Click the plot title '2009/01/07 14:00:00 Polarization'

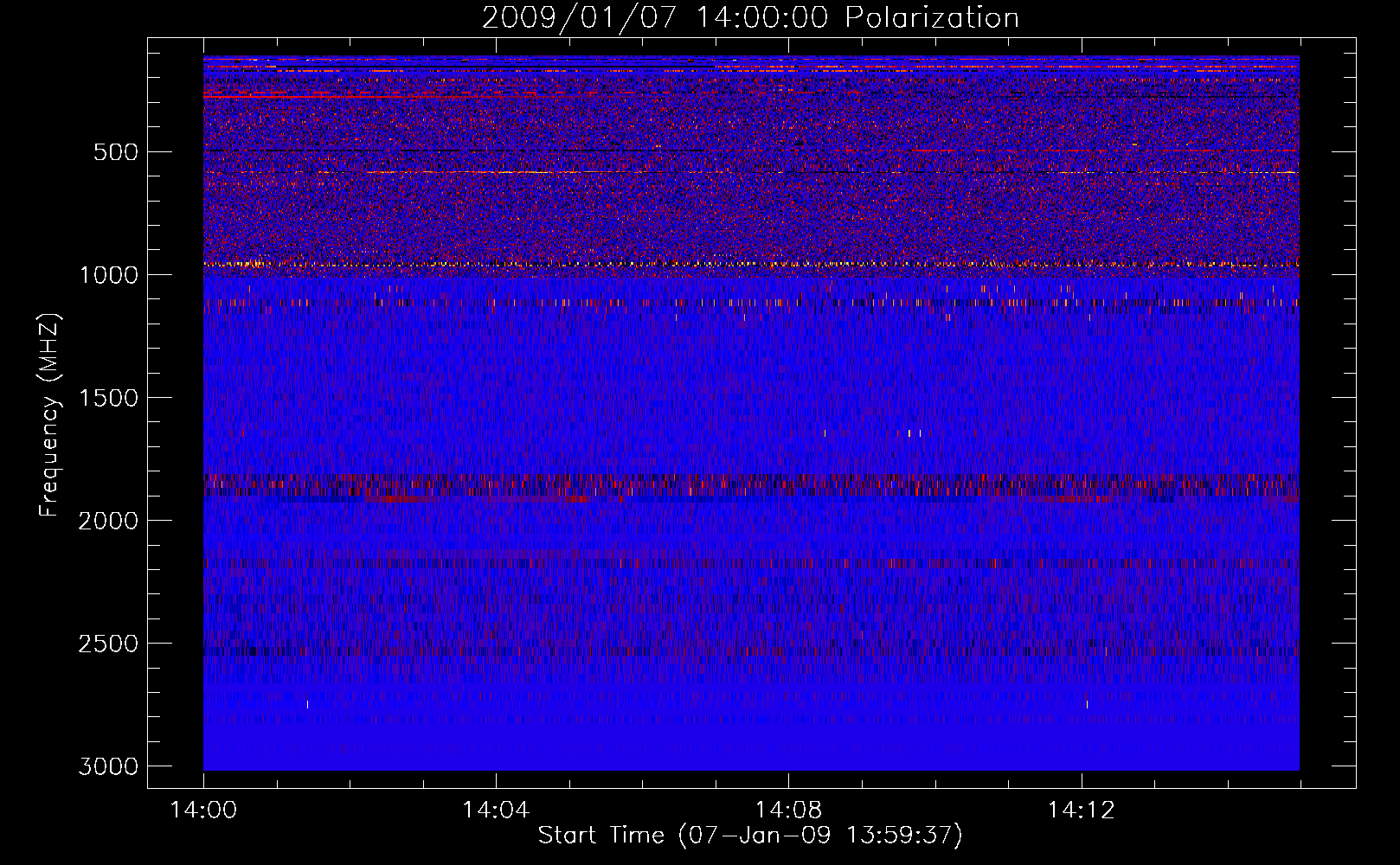pyautogui.click(x=750, y=18)
